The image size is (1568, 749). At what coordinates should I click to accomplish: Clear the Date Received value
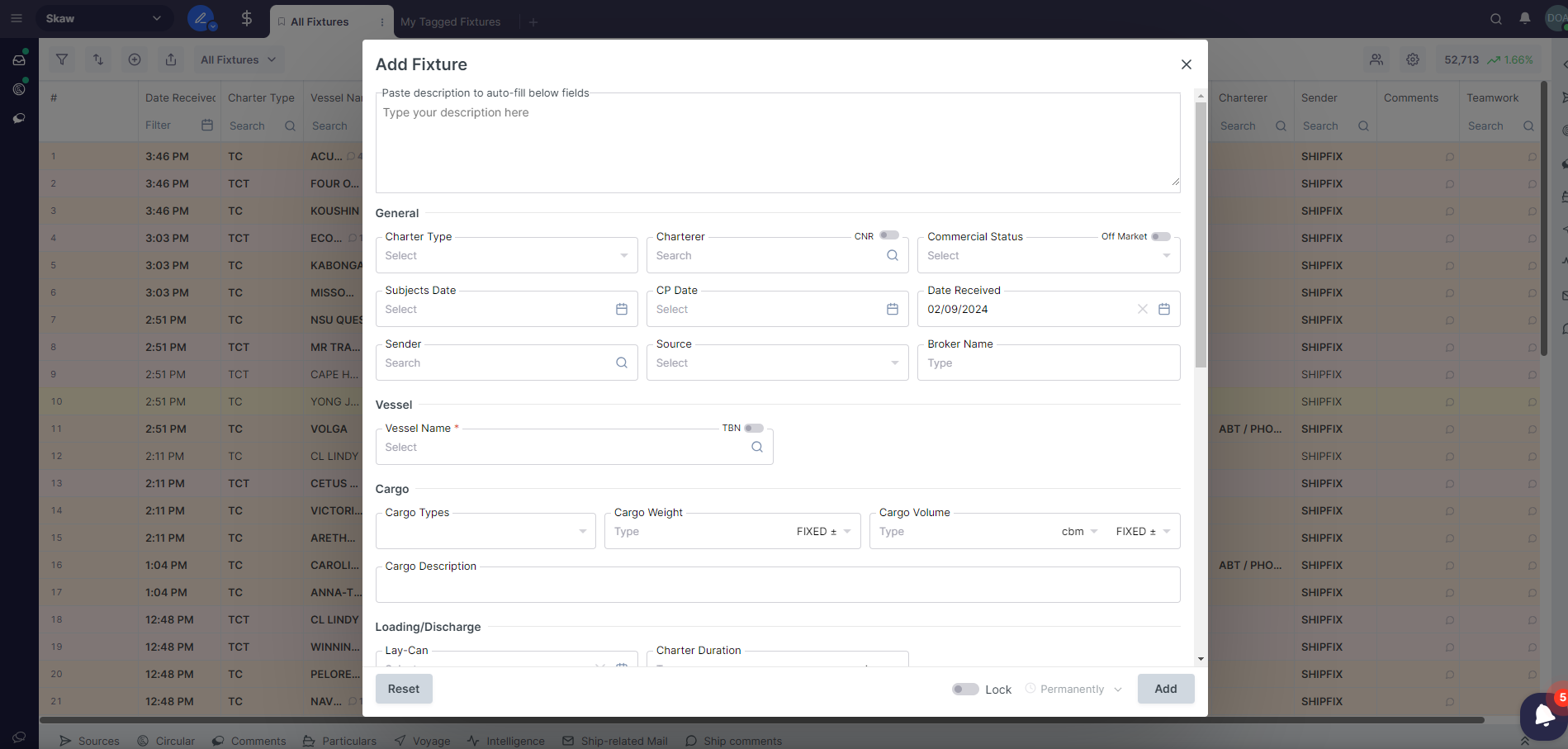[1142, 309]
